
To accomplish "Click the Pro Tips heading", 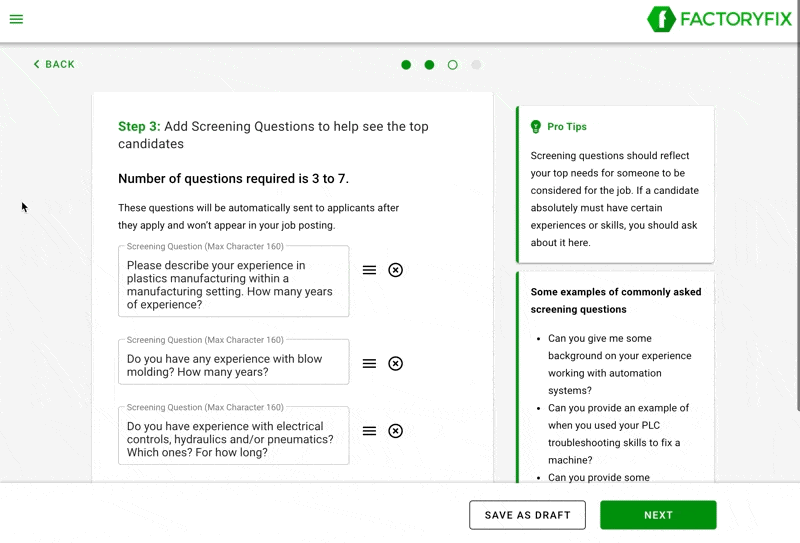I will point(567,127).
